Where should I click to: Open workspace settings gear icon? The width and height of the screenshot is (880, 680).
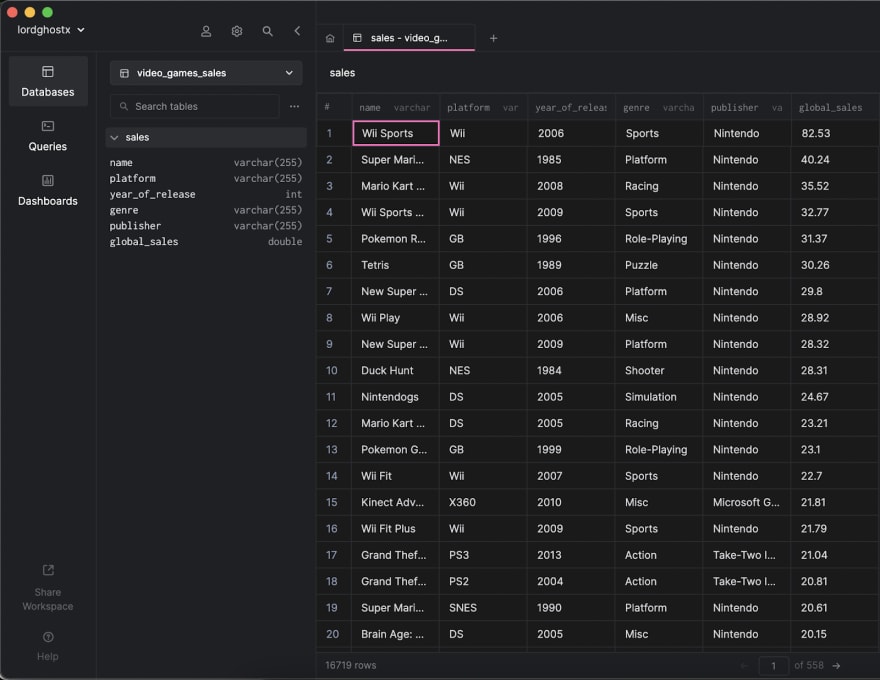tap(237, 31)
